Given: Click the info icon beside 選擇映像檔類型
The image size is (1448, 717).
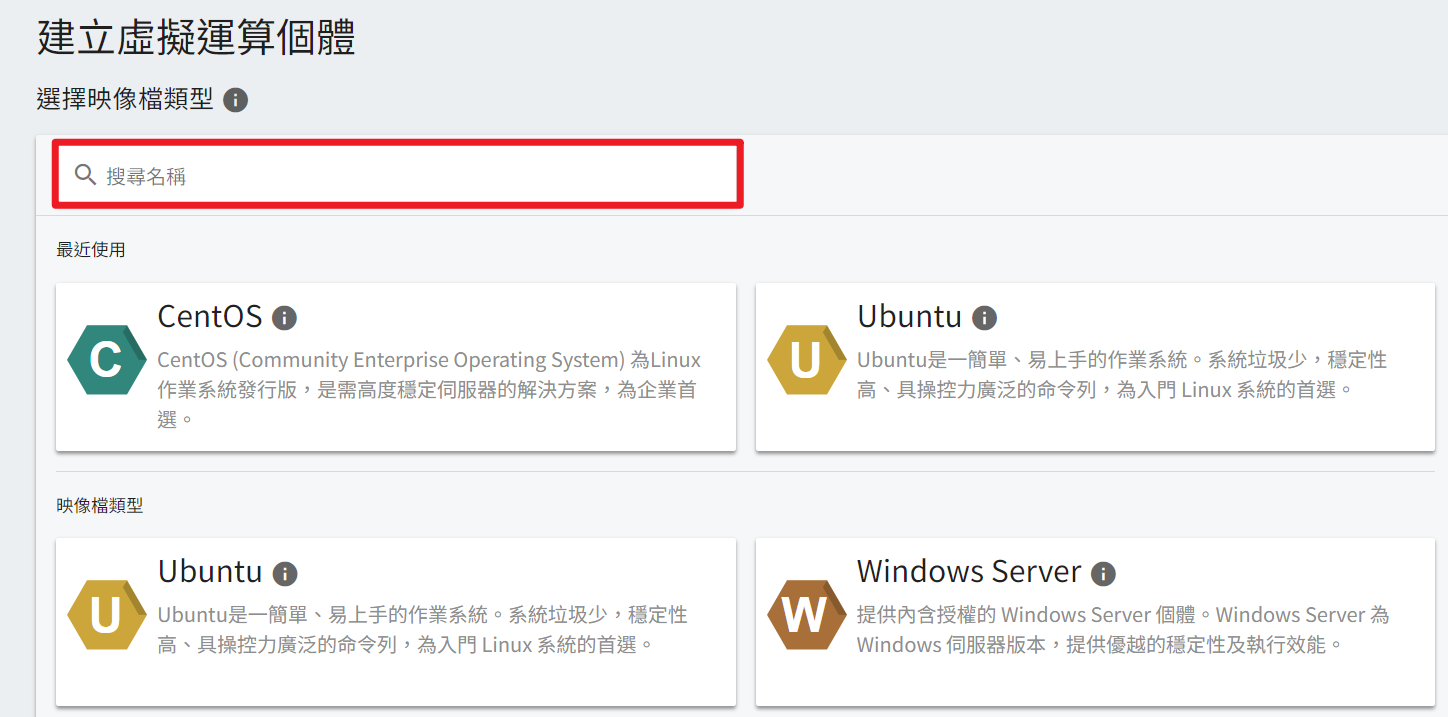Looking at the screenshot, I should [236, 100].
